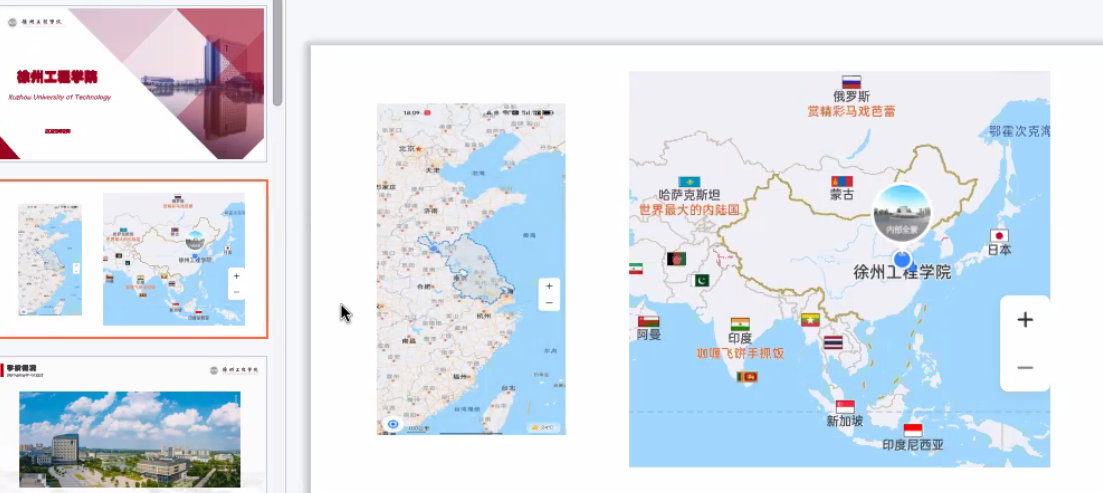Click the 杭州 city label on phone map
Screen dimensions: 1103x493
click(485, 316)
